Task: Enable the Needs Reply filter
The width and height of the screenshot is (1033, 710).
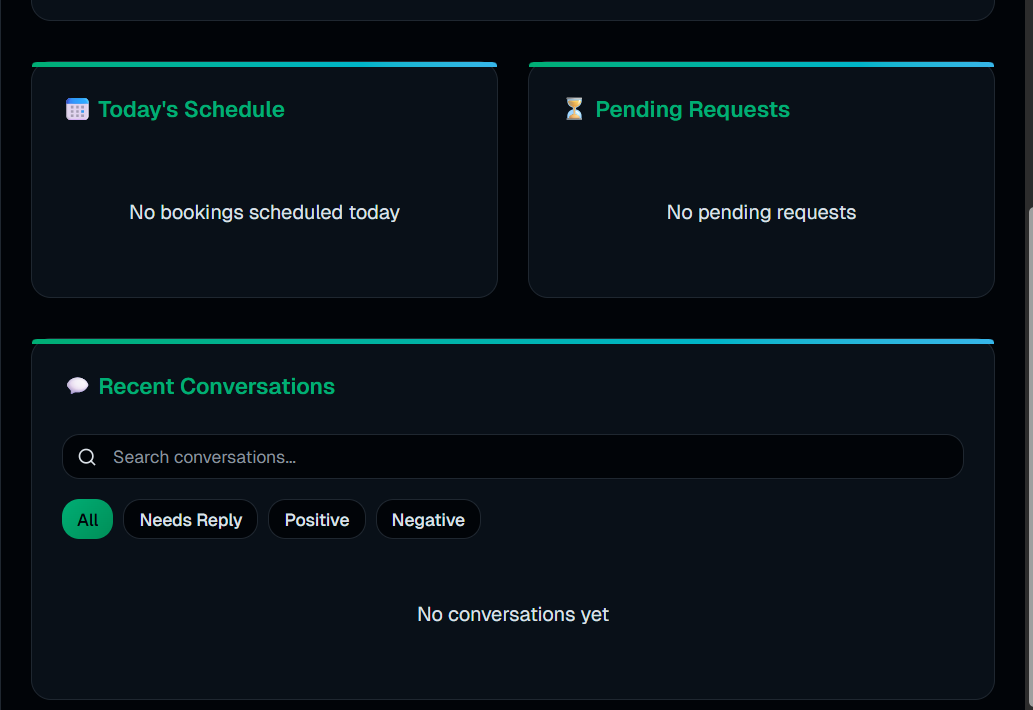Action: pyautogui.click(x=190, y=519)
